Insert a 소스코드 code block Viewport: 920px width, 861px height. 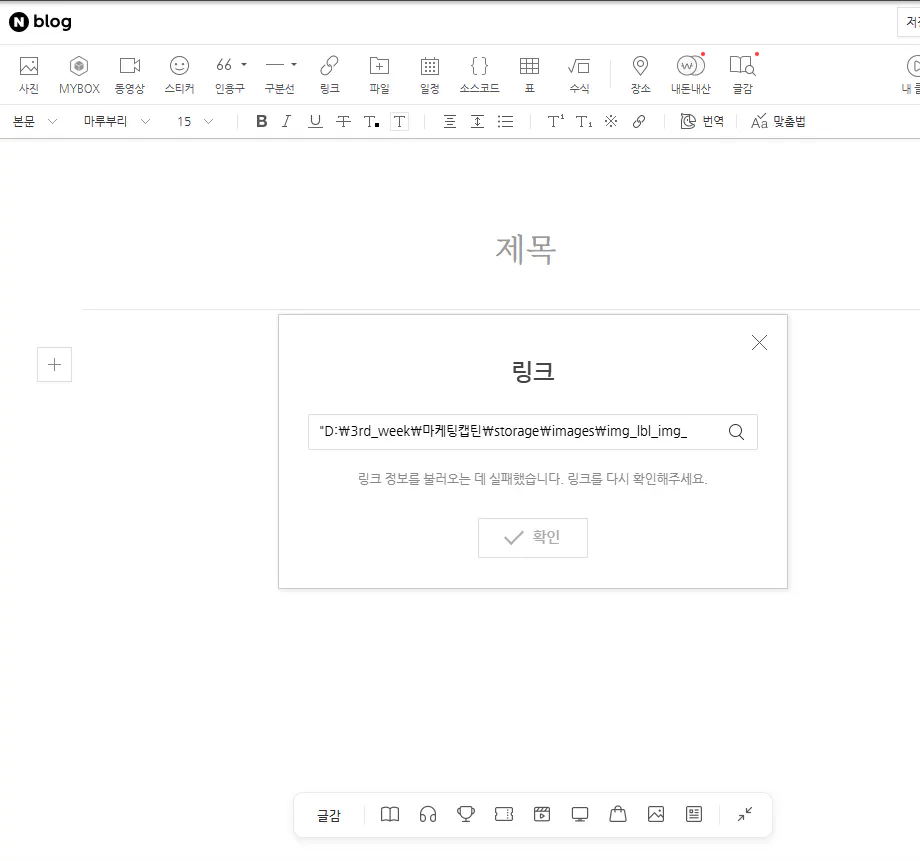click(x=479, y=75)
